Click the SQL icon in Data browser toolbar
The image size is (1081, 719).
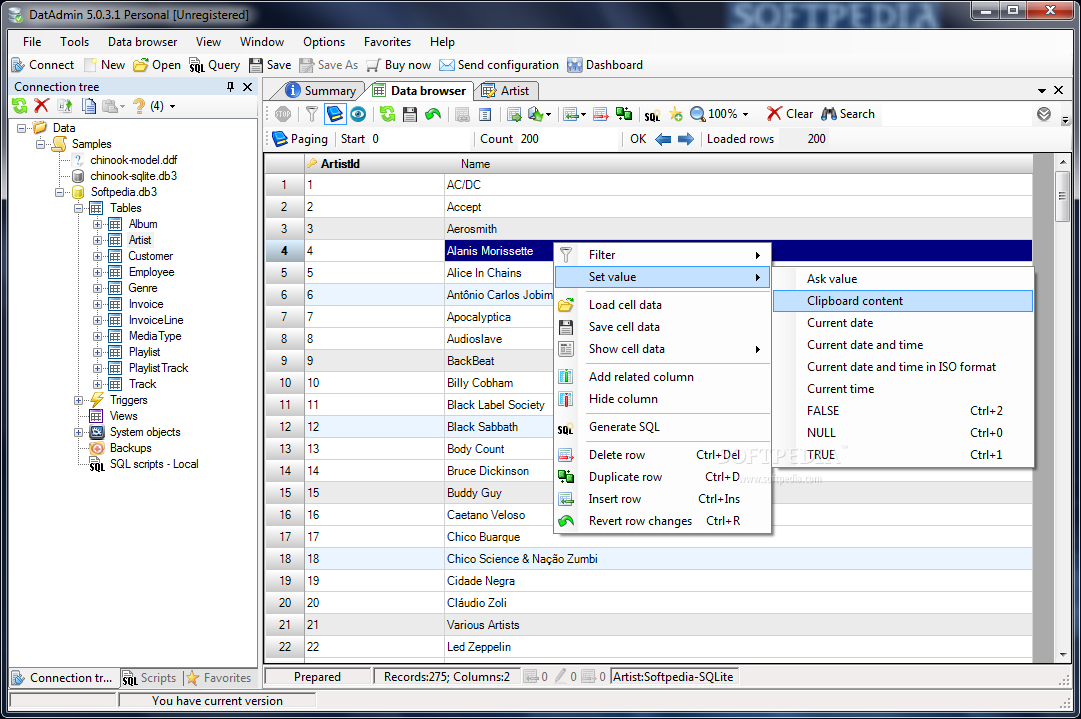652,116
